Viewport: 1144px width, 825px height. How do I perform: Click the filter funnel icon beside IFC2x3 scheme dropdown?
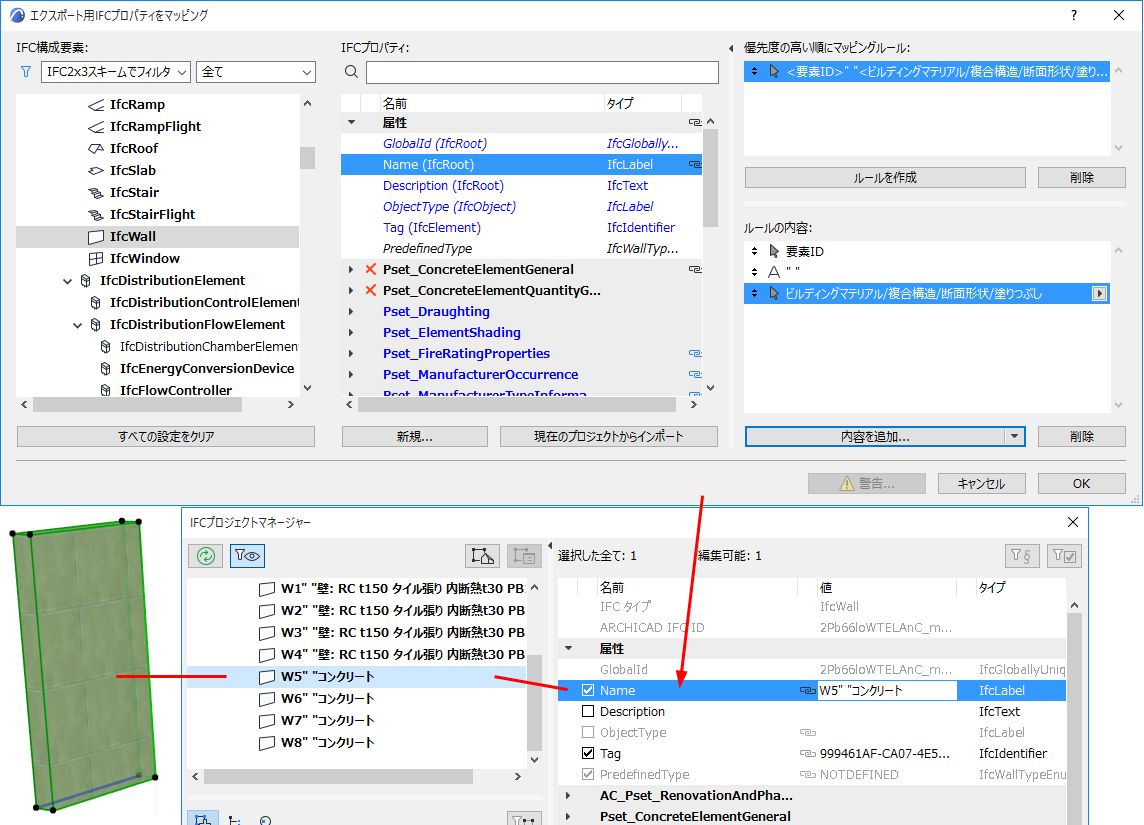(26, 71)
